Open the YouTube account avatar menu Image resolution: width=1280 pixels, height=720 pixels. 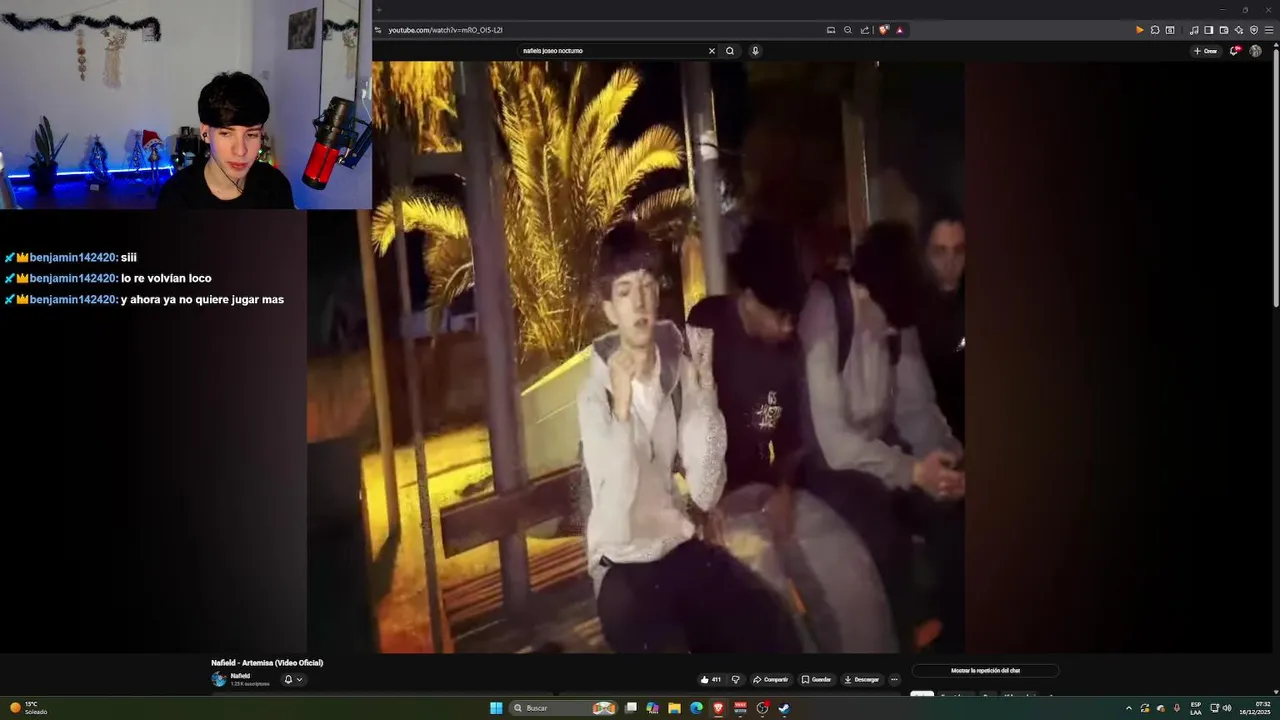tap(1256, 51)
